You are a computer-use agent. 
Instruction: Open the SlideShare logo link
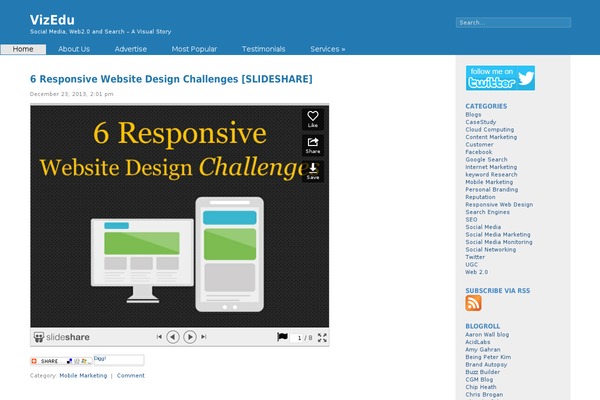click(62, 337)
